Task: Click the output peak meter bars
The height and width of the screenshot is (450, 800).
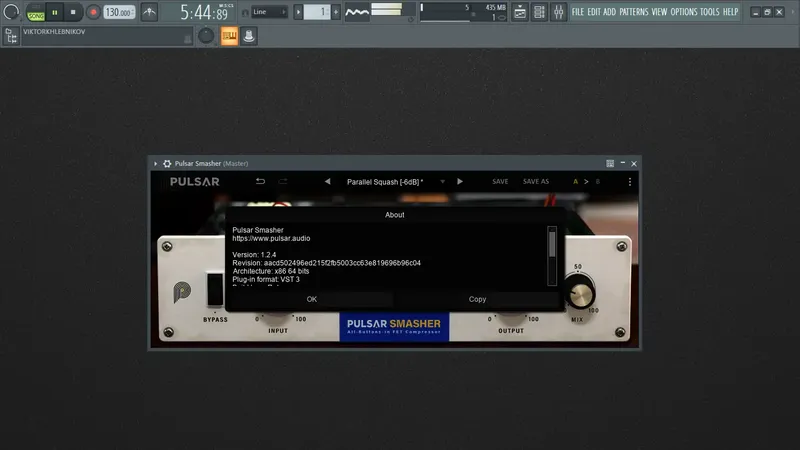Action: pyautogui.click(x=387, y=9)
